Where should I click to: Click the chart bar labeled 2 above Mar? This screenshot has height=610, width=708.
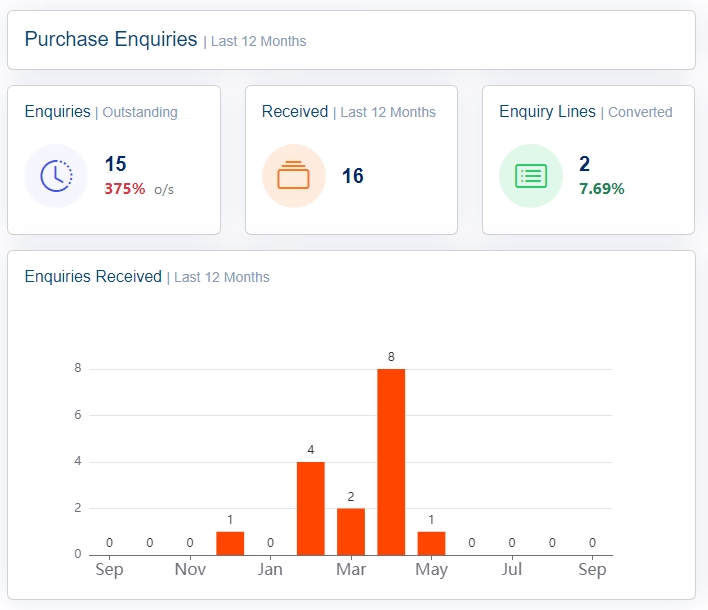[351, 532]
